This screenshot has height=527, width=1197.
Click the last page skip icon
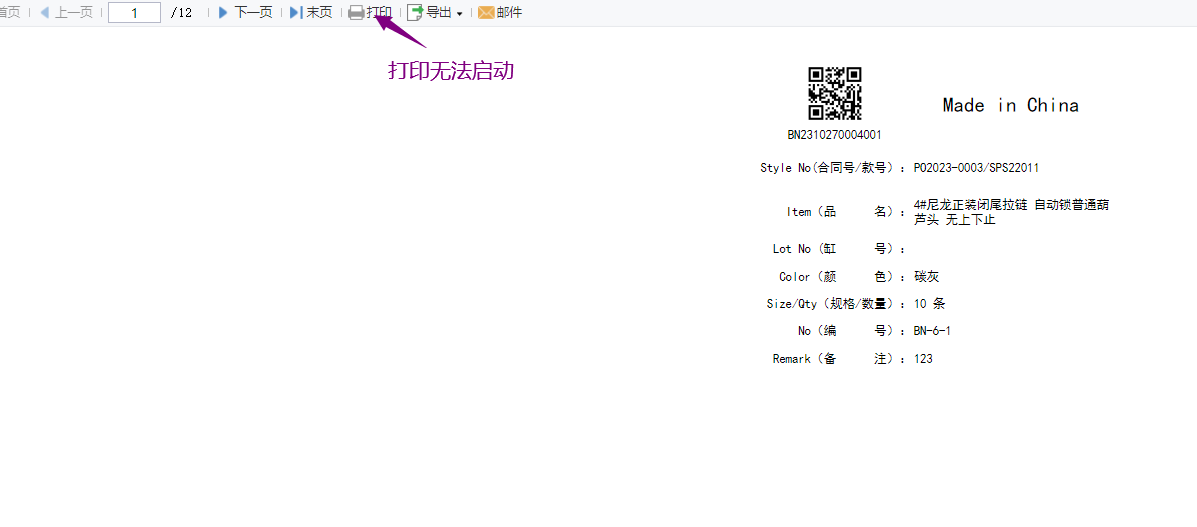click(295, 13)
